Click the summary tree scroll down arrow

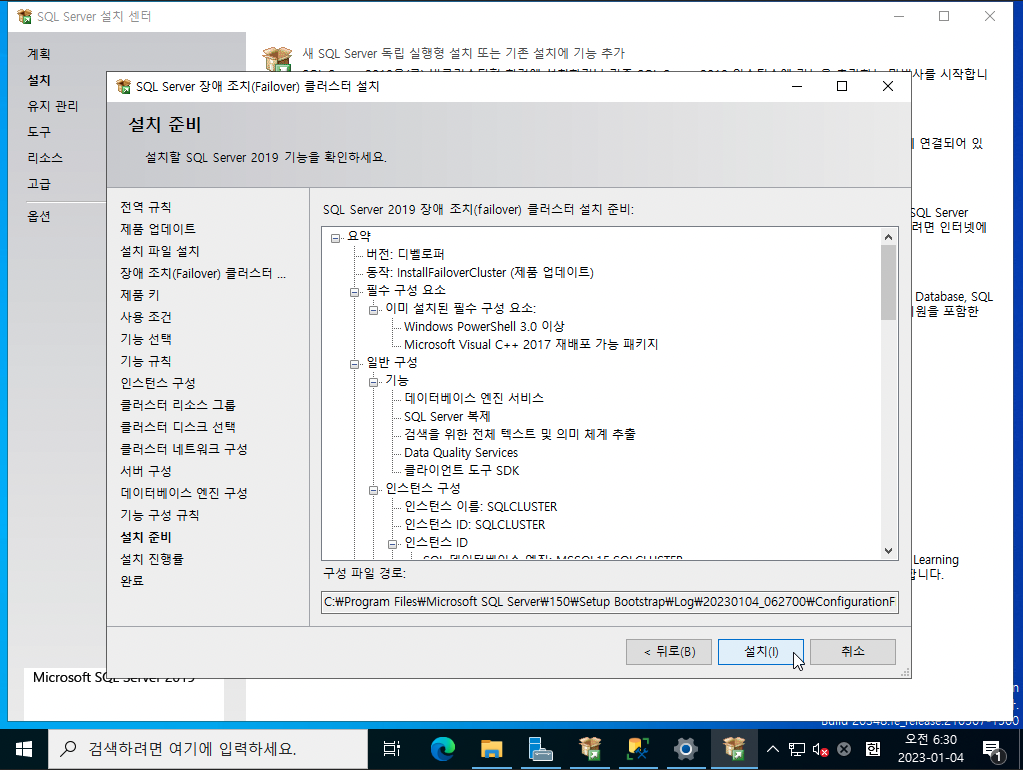click(888, 551)
